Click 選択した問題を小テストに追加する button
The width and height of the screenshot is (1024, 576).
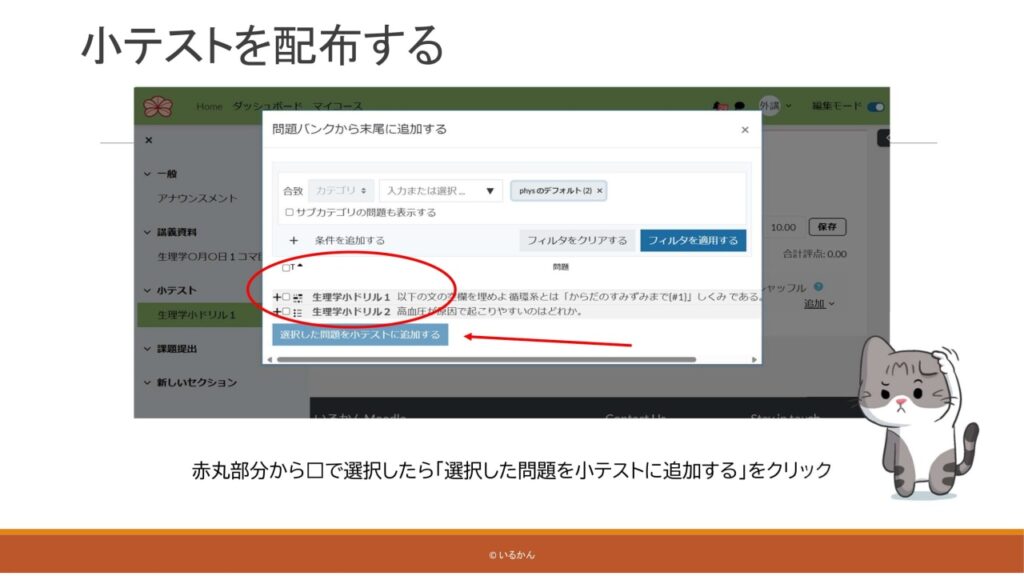coord(360,335)
